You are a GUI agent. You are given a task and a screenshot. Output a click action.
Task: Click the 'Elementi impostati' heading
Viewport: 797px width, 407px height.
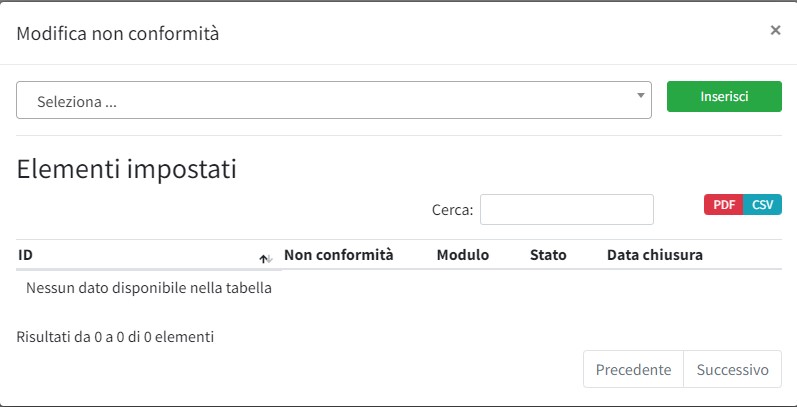tap(127, 169)
